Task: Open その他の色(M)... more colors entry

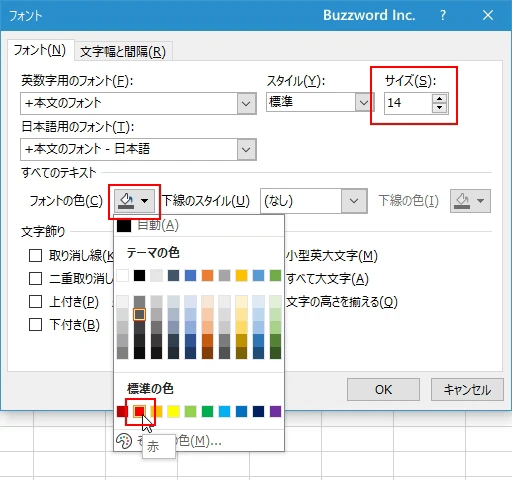Action: coord(199,441)
